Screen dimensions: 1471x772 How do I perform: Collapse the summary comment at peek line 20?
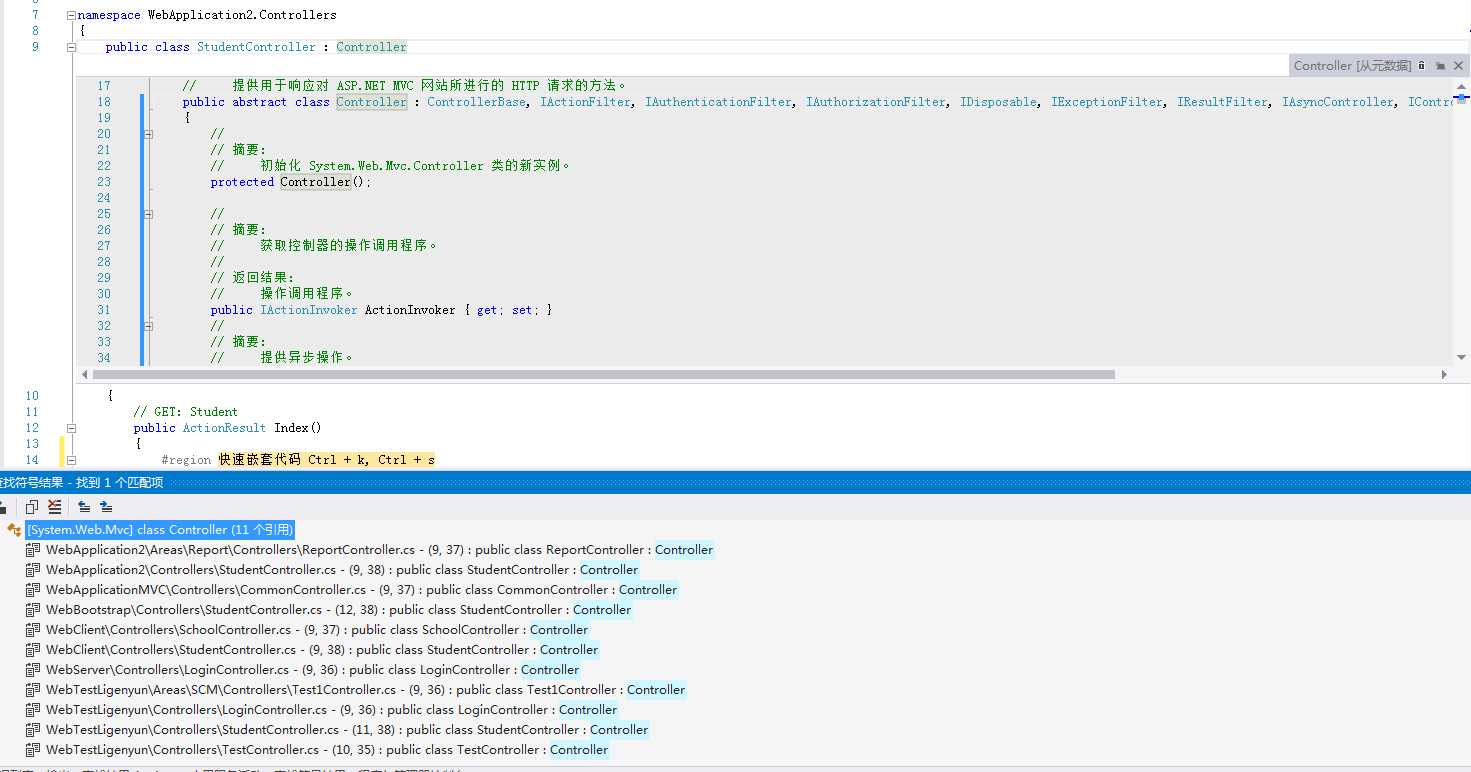(x=148, y=134)
